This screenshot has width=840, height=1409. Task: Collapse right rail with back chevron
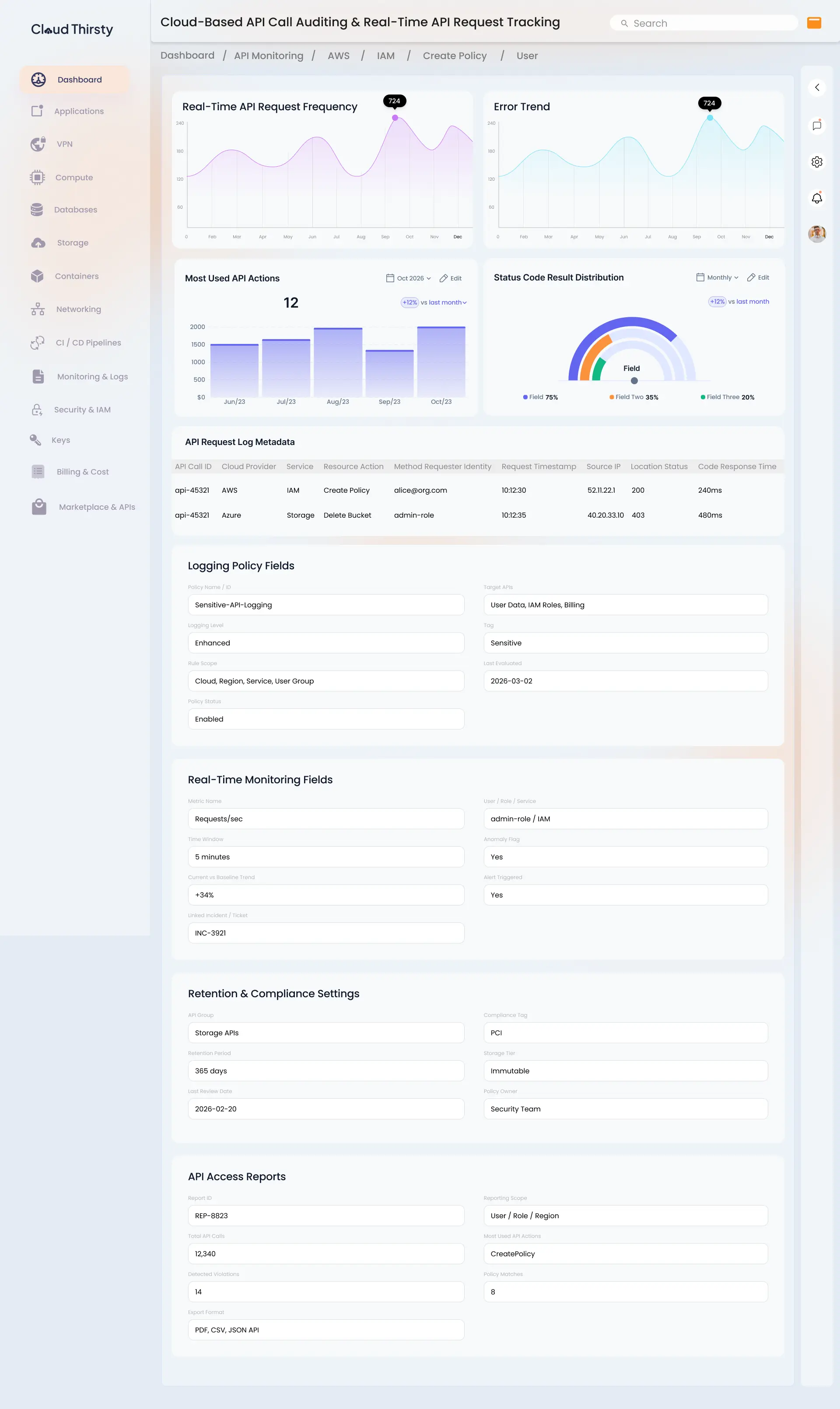pyautogui.click(x=816, y=87)
